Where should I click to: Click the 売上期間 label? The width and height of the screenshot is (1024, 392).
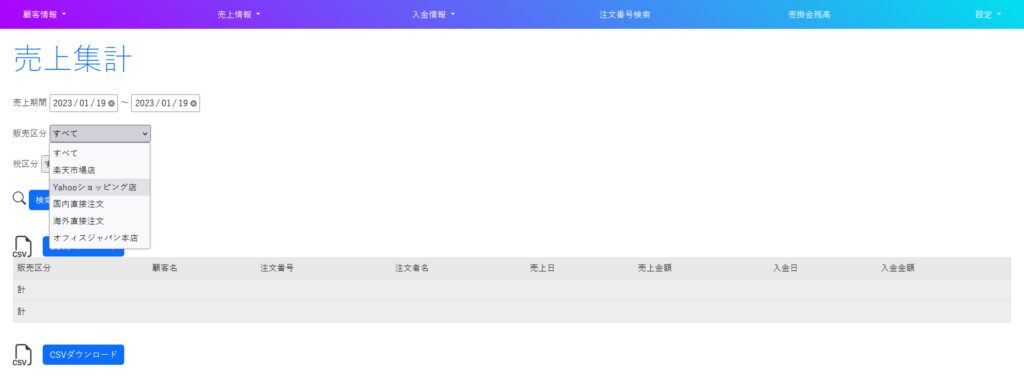click(30, 103)
